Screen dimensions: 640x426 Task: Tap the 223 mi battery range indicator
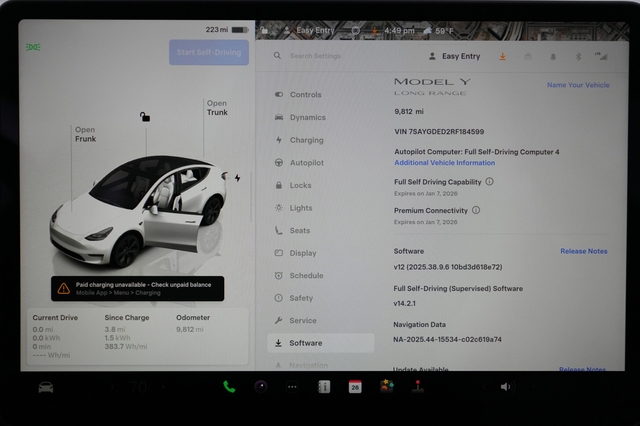point(227,30)
